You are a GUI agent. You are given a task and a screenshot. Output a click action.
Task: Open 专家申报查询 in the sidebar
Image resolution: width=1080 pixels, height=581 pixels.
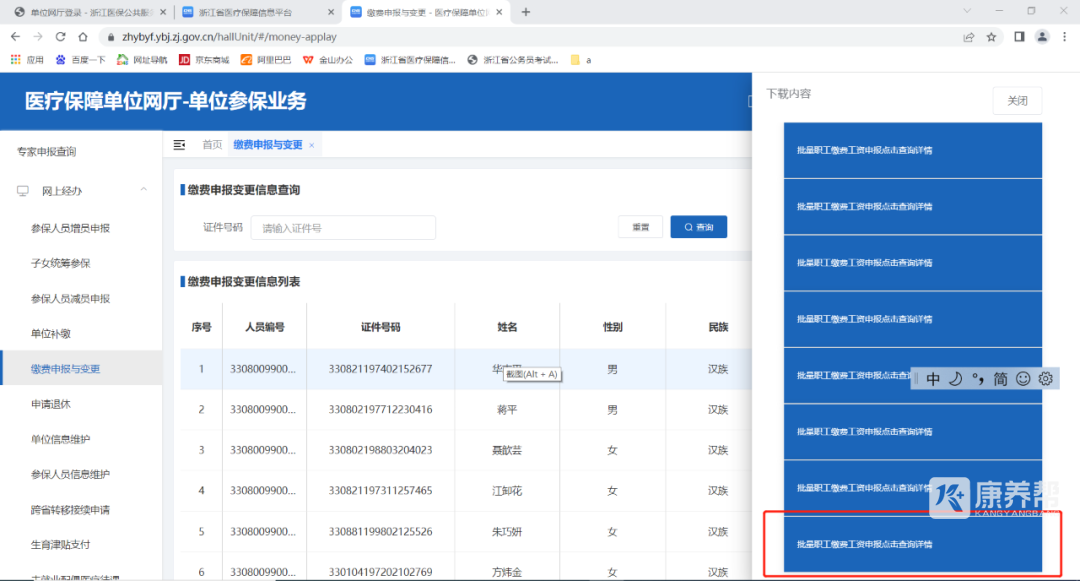(x=47, y=151)
